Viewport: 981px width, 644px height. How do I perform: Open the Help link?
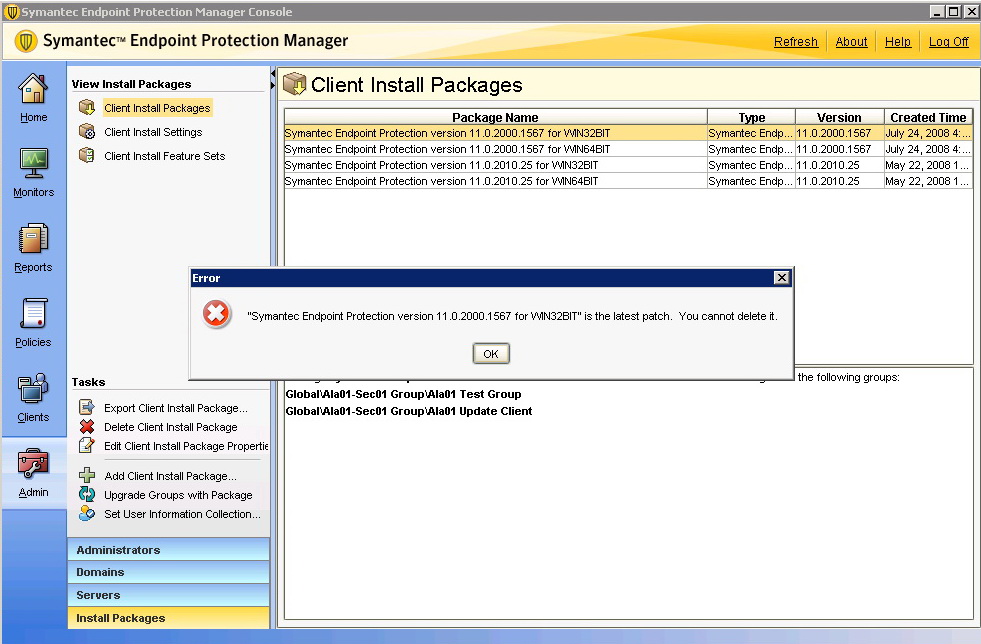point(898,42)
